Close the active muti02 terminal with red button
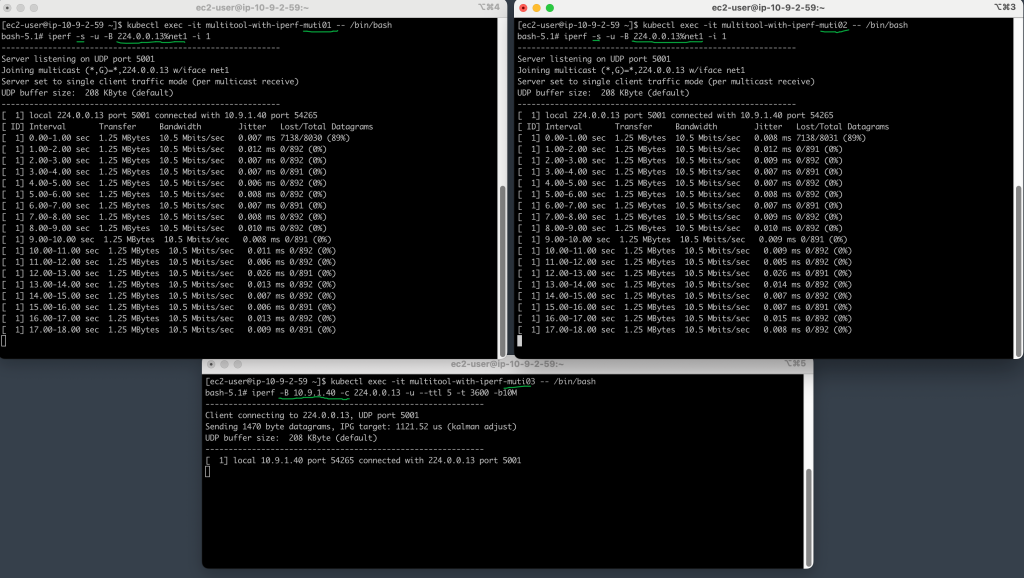1024x578 pixels. pos(523,8)
